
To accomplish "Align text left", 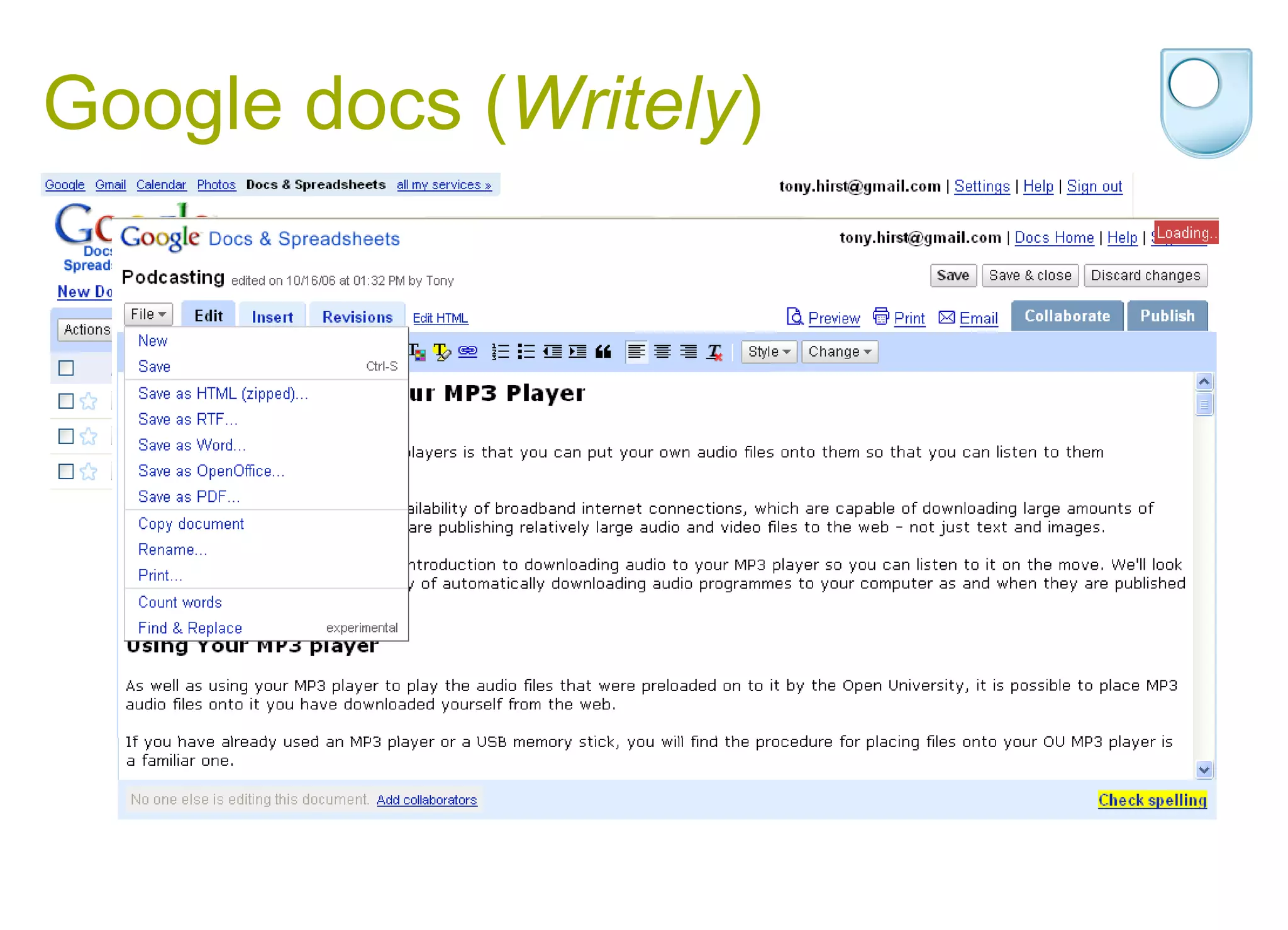I will click(636, 352).
